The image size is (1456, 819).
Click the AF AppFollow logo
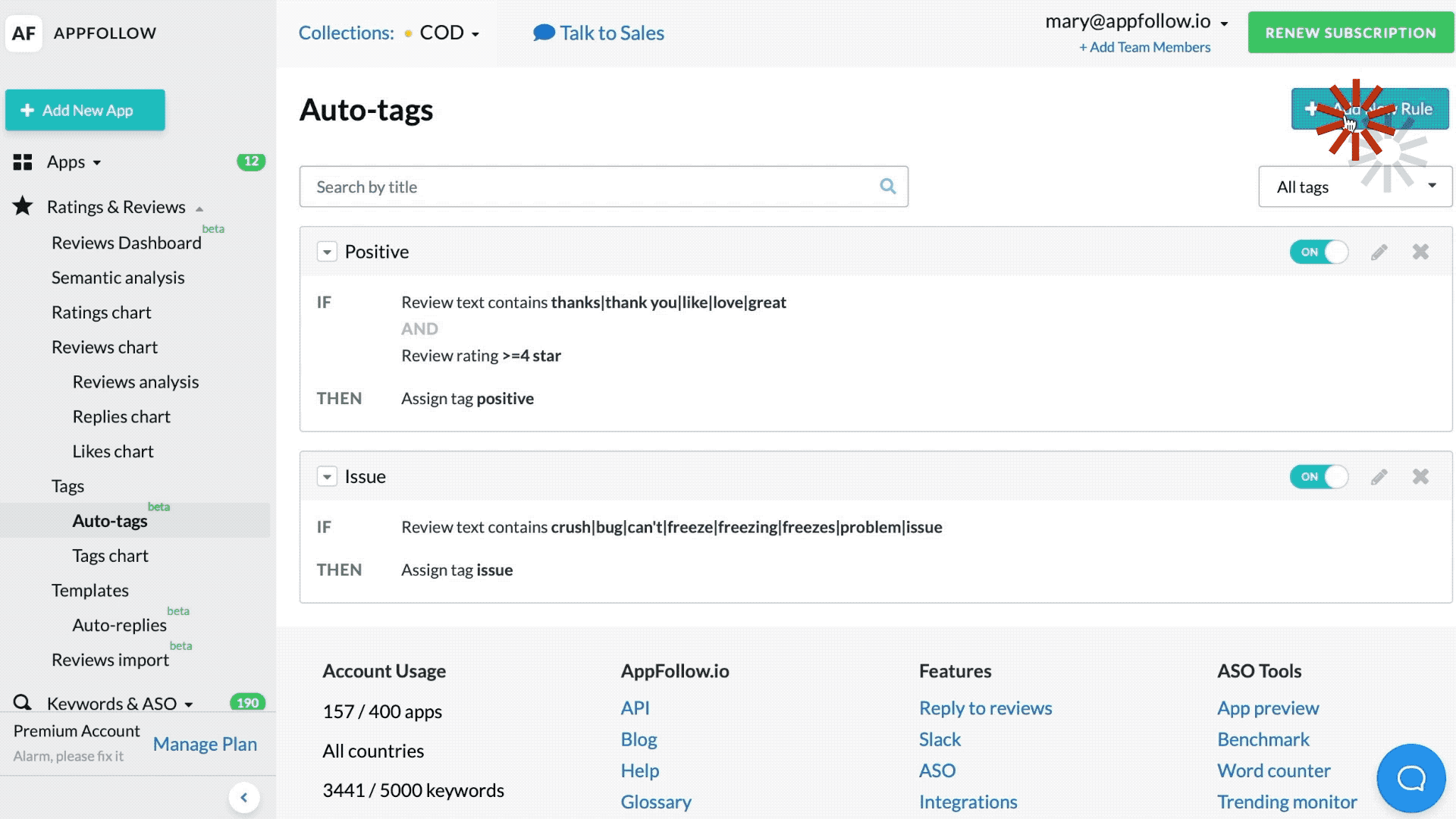click(24, 33)
